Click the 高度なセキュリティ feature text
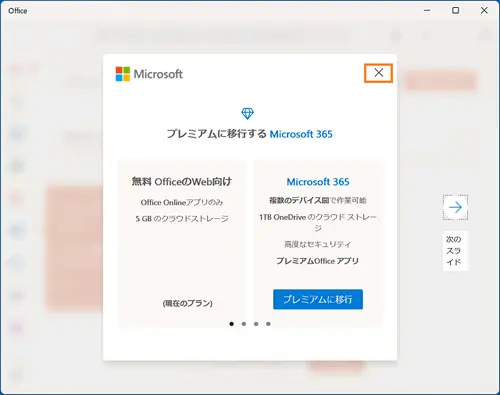The height and width of the screenshot is (395, 500). coord(317,244)
